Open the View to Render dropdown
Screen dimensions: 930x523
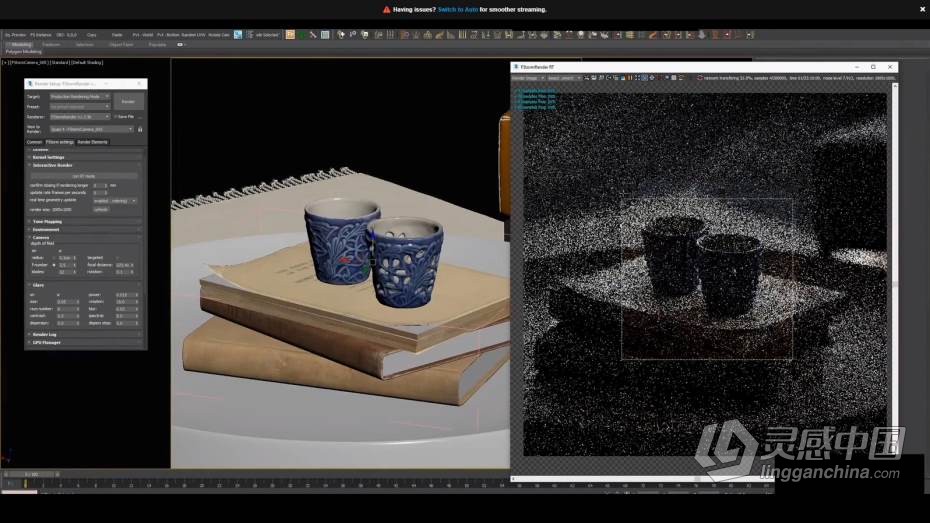91,129
